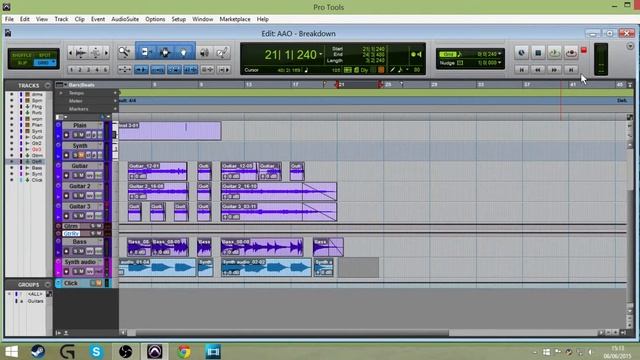Start playback with the Play button
This screenshot has height=360, width=640.
(x=554, y=53)
